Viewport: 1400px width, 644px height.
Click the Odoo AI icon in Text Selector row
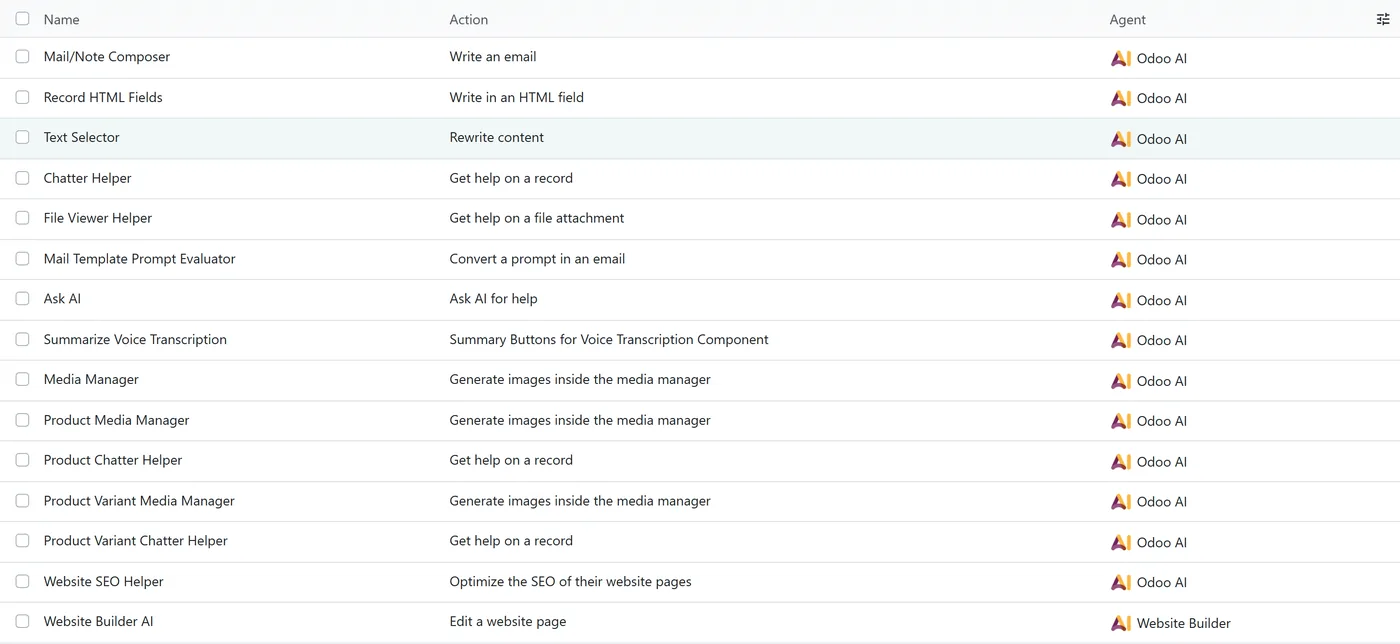pos(1121,139)
